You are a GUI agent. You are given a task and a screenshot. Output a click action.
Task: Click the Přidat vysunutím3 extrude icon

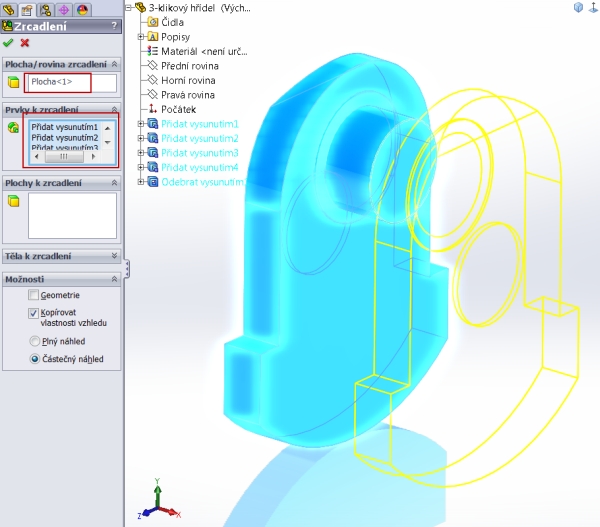(153, 153)
